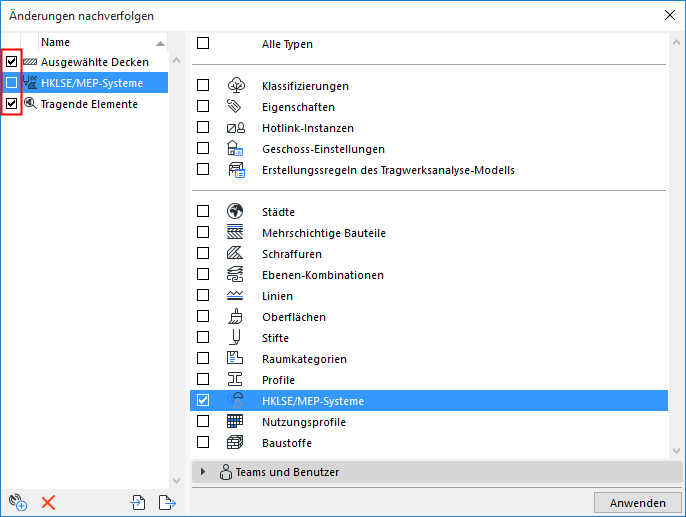Check the Städte checkbox
This screenshot has width=686, height=517.
click(203, 211)
